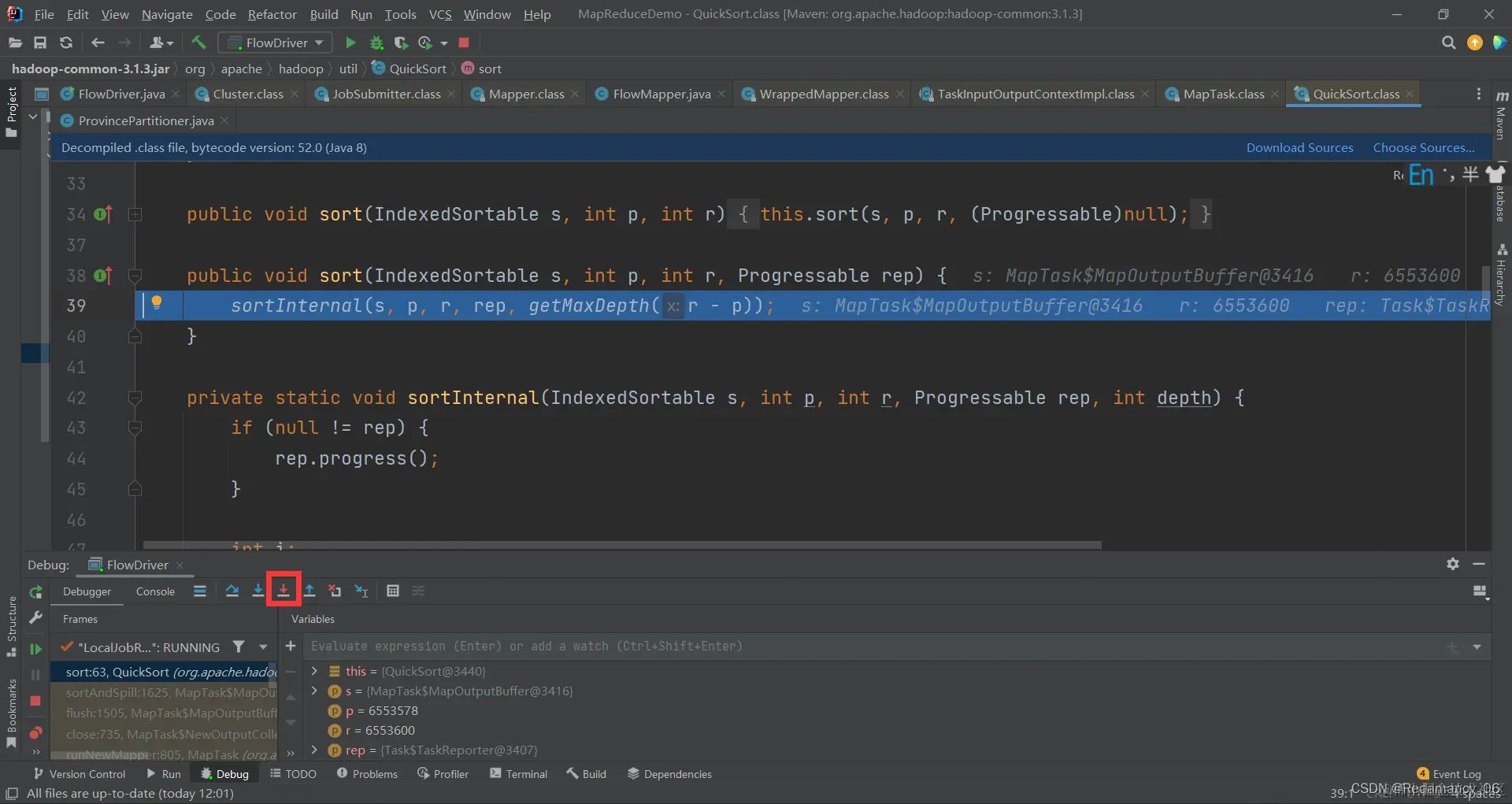1512x804 pixels.
Task: View breakpoints with the red circles icon
Action: click(35, 732)
